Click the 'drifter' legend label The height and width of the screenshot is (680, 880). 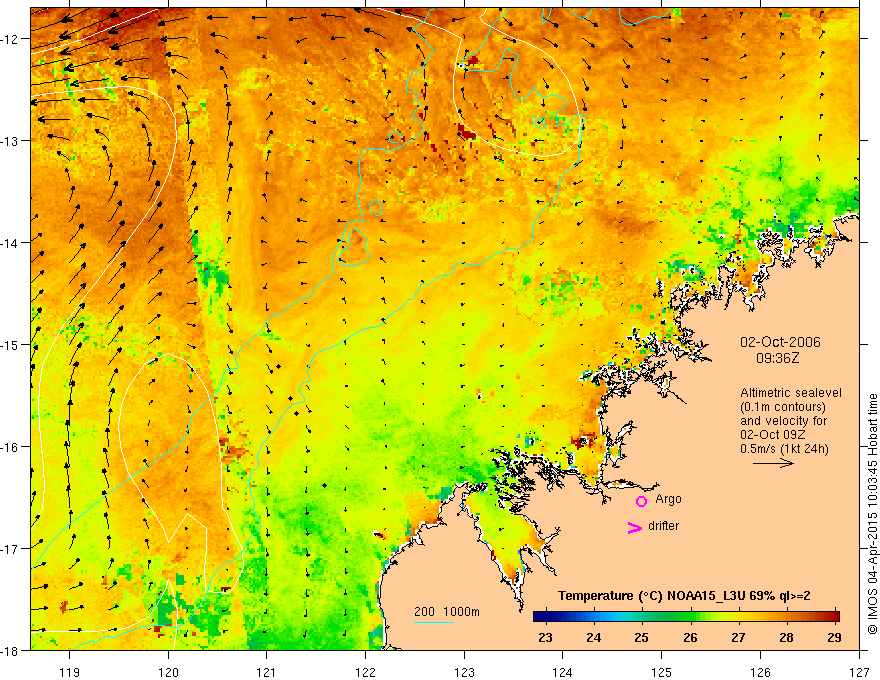[x=663, y=526]
